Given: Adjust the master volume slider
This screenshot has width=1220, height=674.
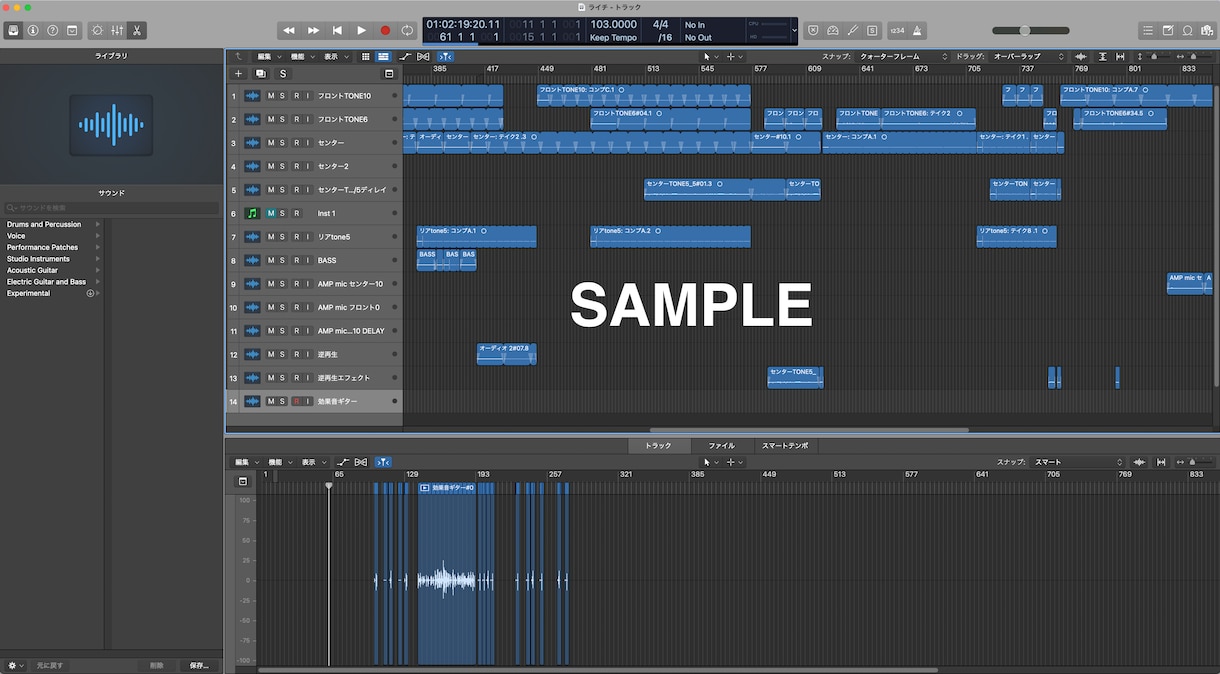Looking at the screenshot, I should 1030,30.
